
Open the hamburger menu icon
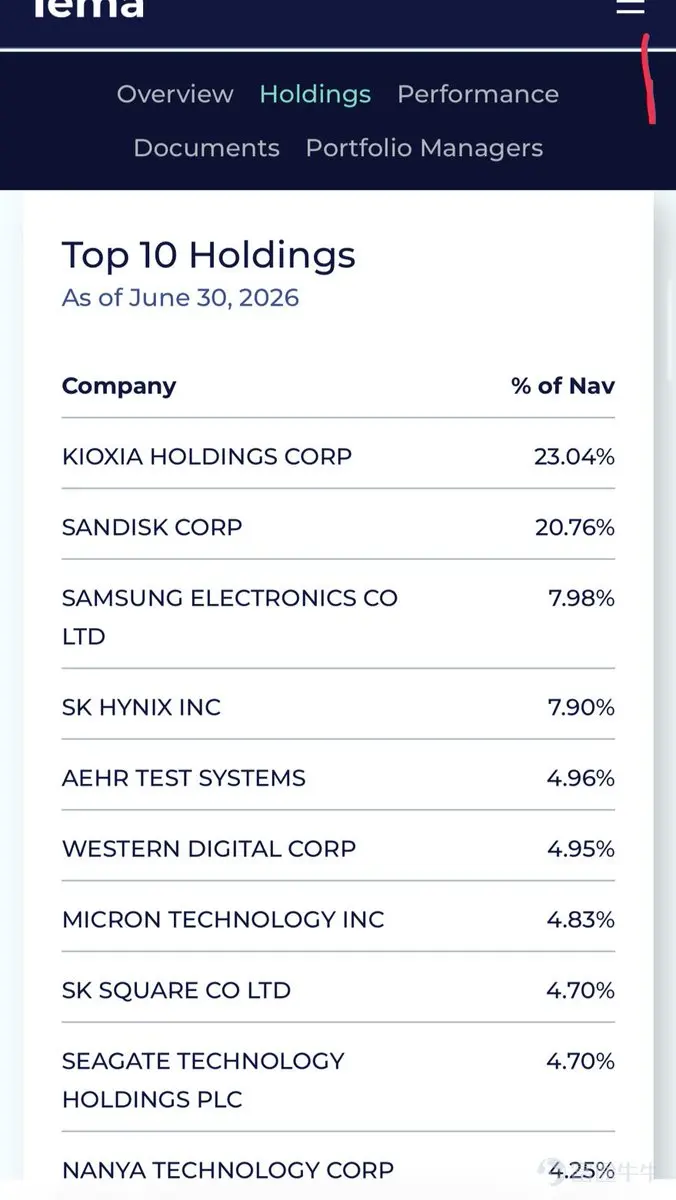(630, 6)
